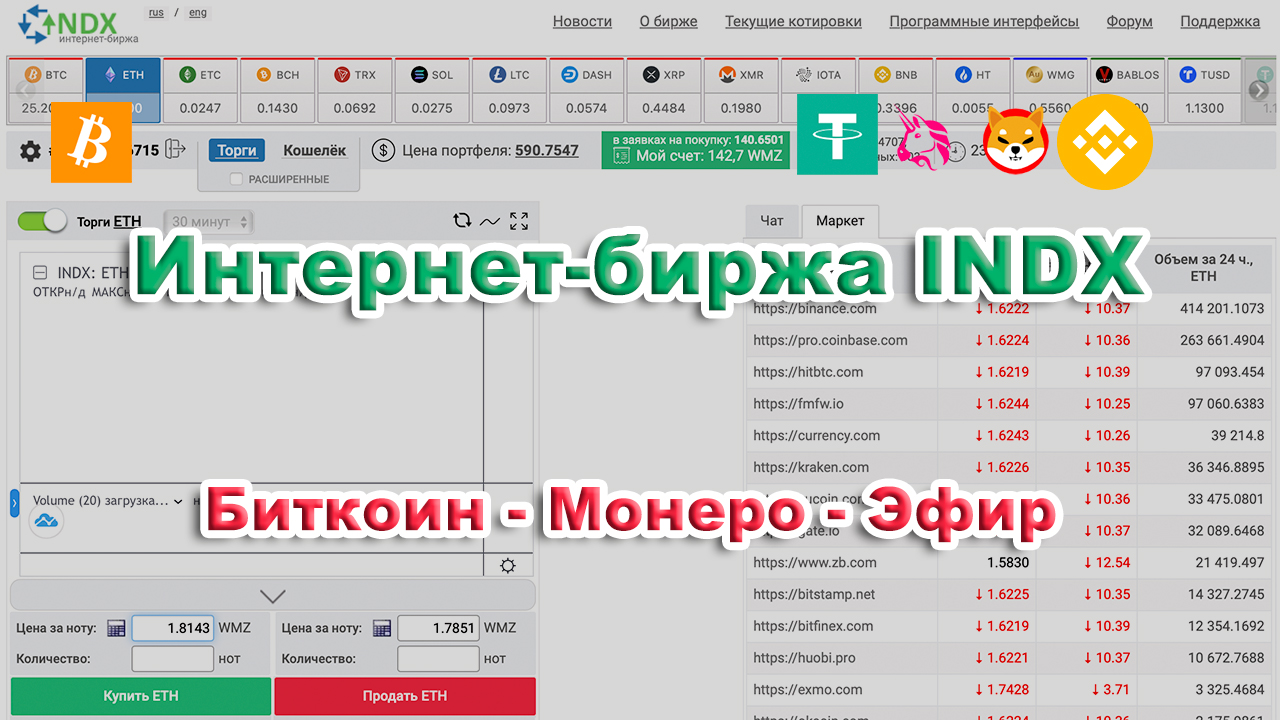Open Программные интерфейсы page
Image resolution: width=1280 pixels, height=720 pixels.
984,21
